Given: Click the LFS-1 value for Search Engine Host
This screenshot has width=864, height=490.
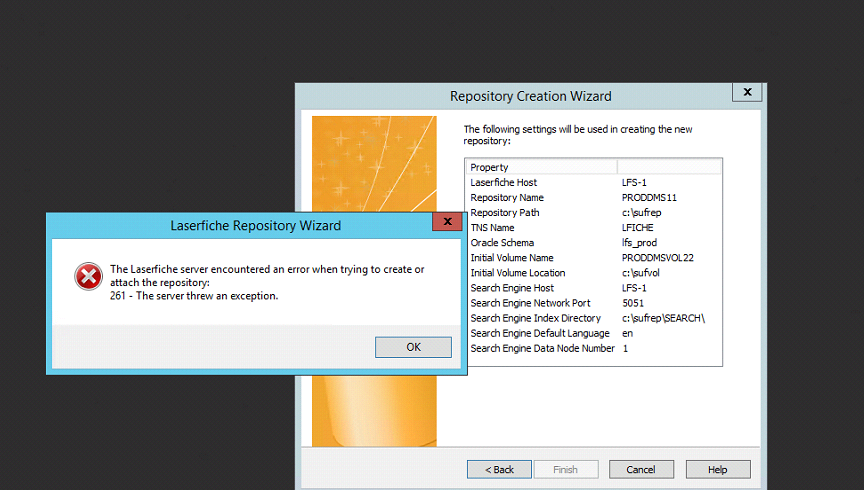Looking at the screenshot, I should tap(634, 288).
